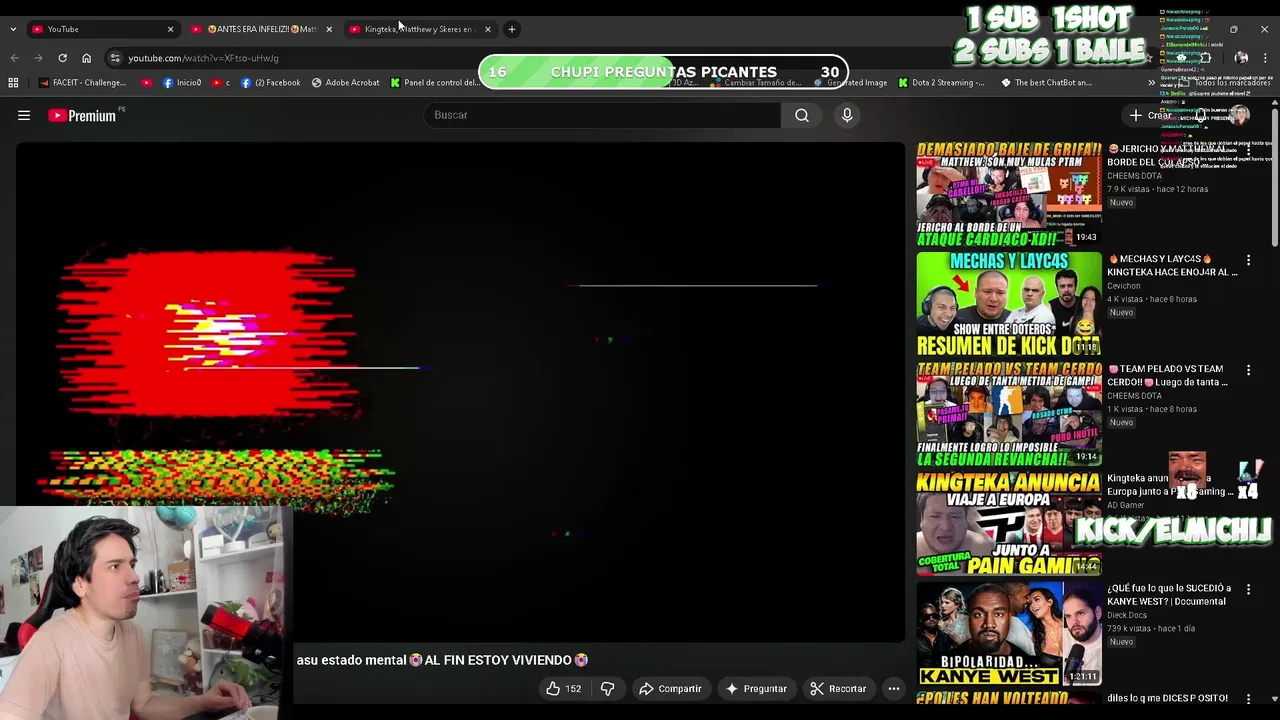Open the YouTube guide hamburger menu
1280x720 pixels.
coord(24,116)
